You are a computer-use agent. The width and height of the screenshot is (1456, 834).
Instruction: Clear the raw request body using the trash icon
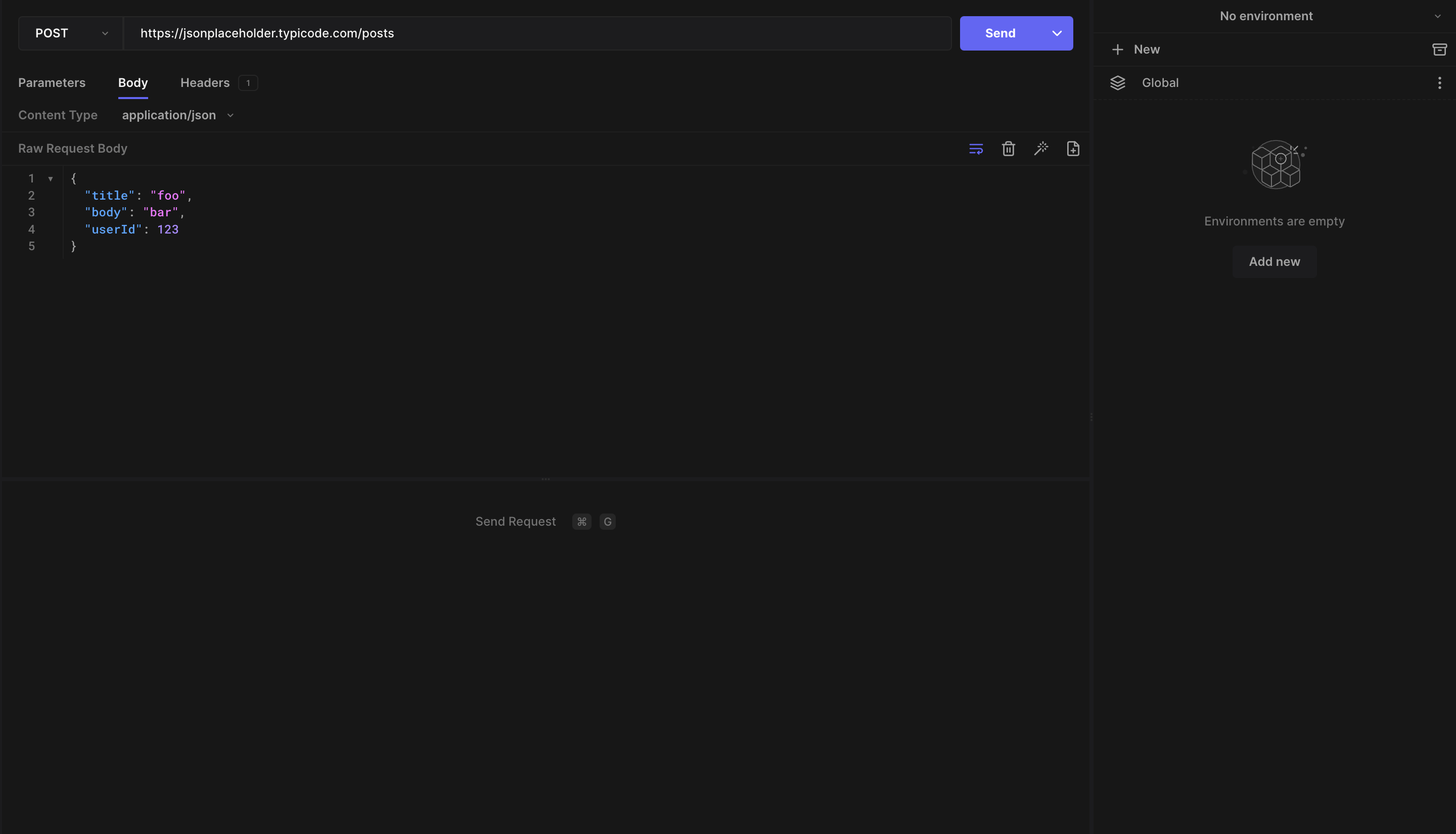pos(1008,149)
